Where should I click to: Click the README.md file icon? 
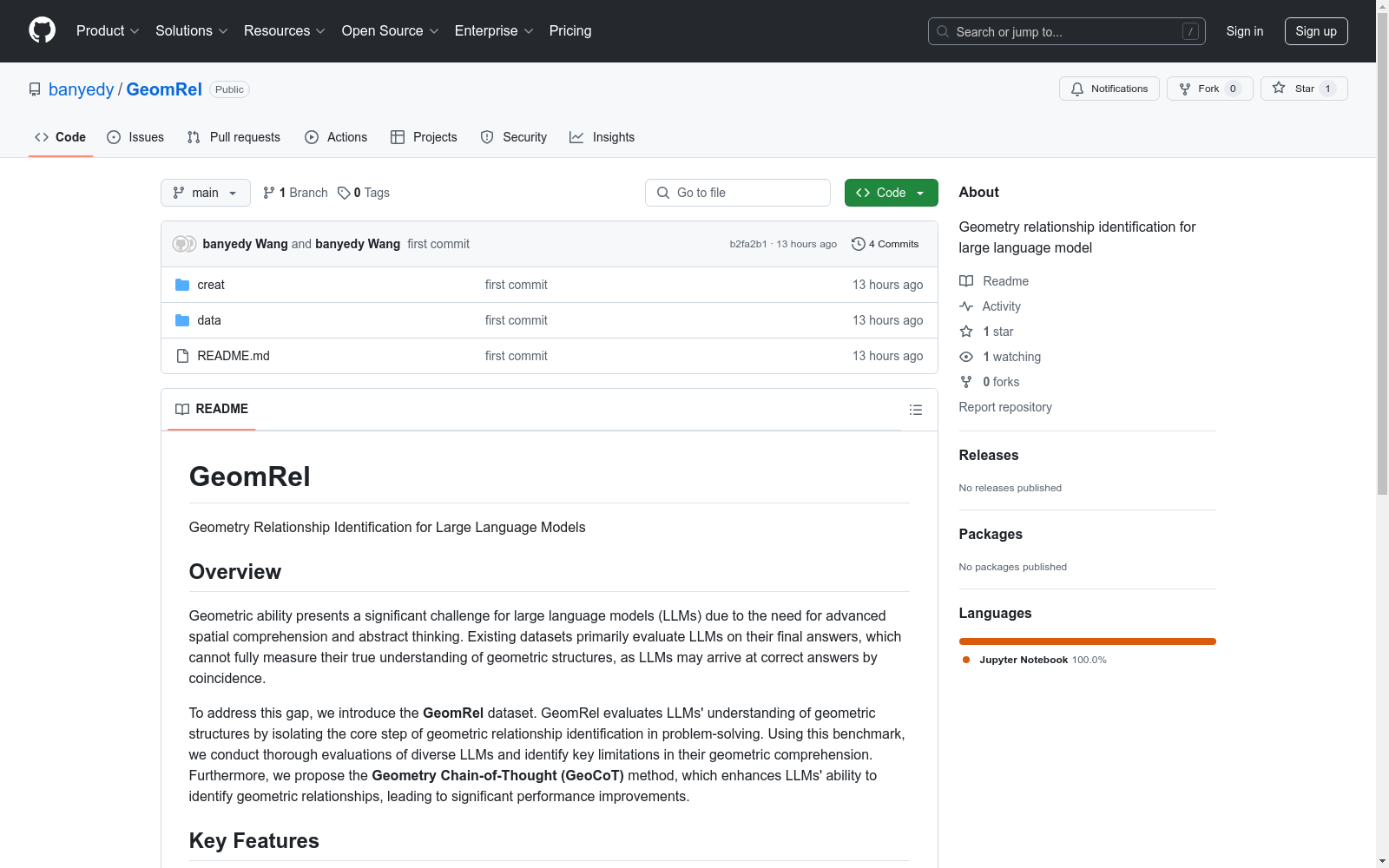(182, 356)
